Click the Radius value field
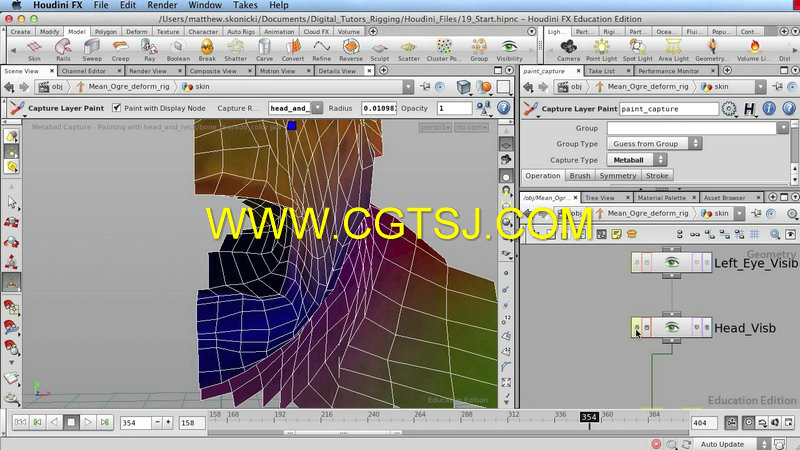 tap(379, 108)
